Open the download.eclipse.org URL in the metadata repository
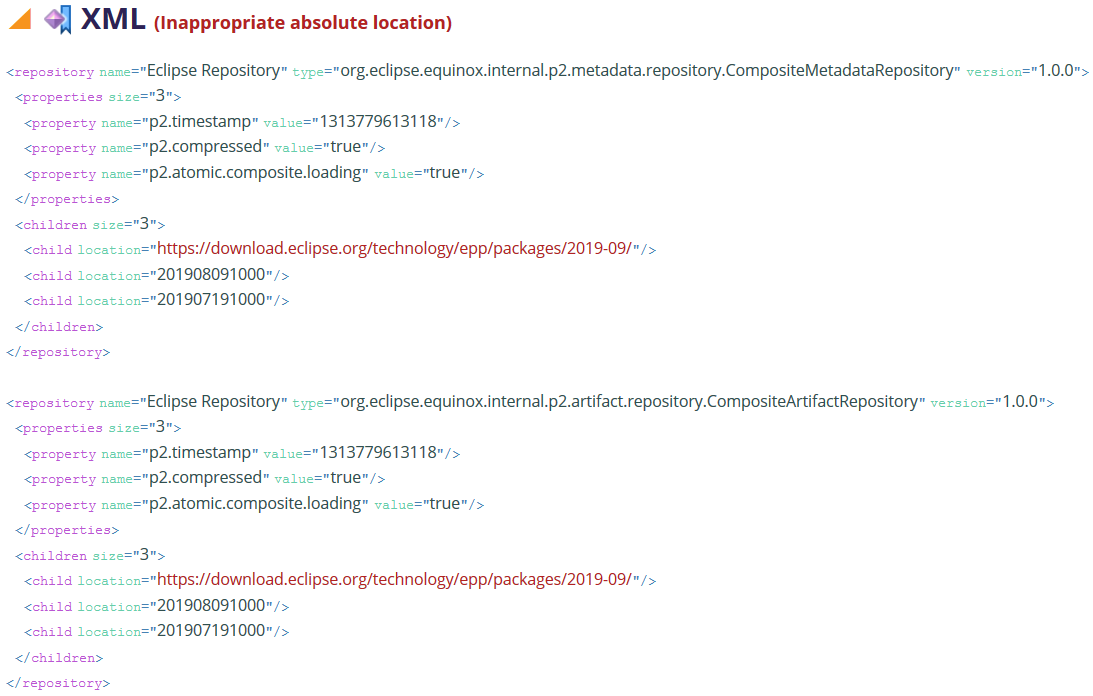The image size is (1093, 696). [x=394, y=249]
